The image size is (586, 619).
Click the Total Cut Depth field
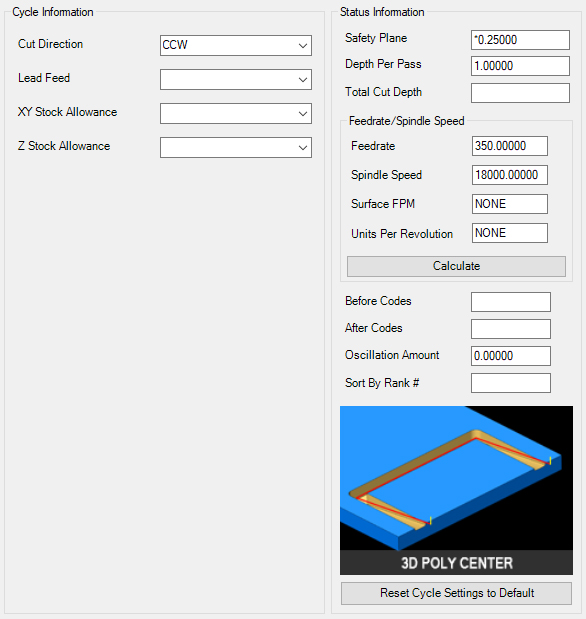520,93
